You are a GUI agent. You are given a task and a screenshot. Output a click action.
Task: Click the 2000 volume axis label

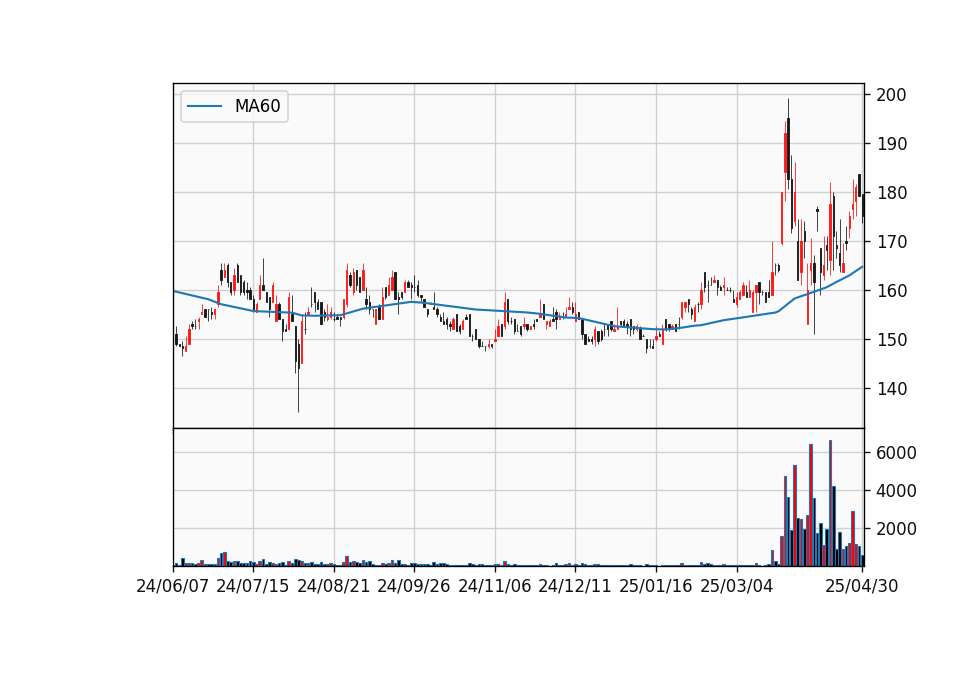pos(896,529)
